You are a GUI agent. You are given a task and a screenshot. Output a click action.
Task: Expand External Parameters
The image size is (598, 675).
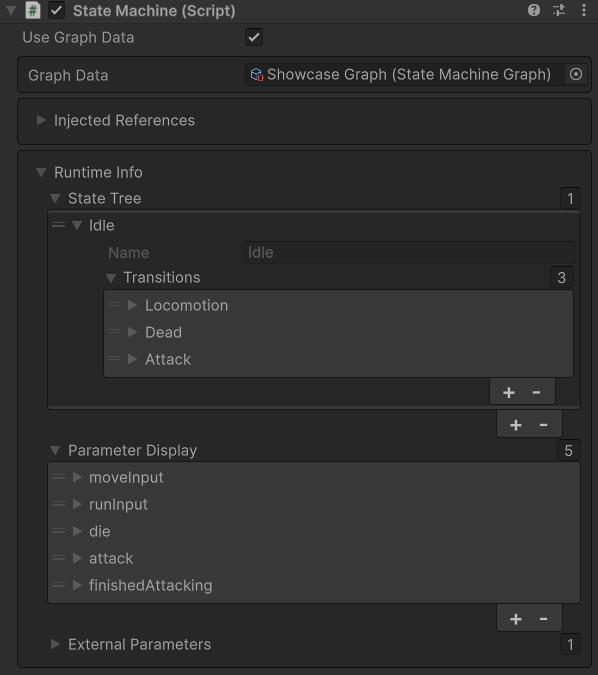coord(55,644)
